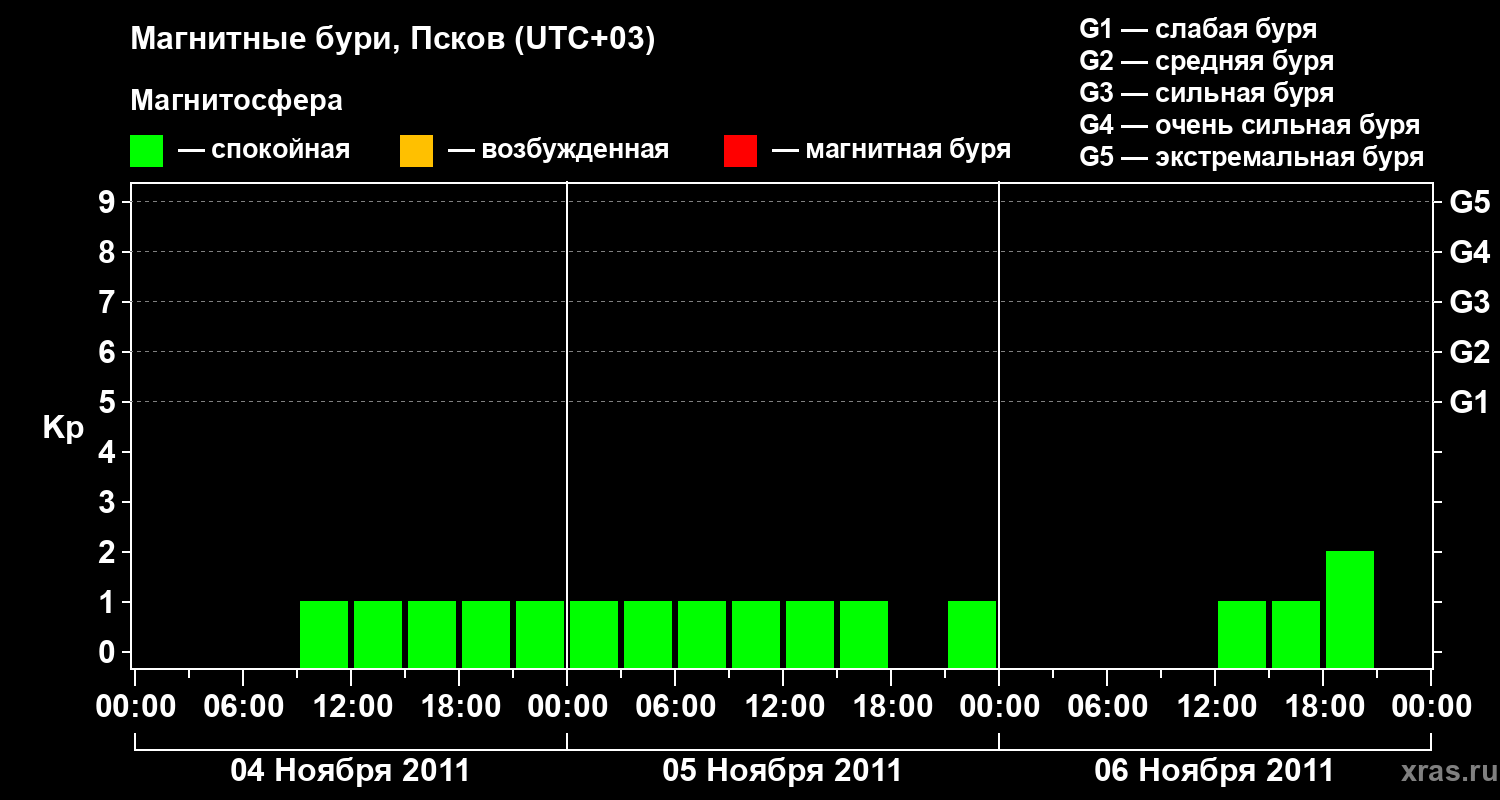The height and width of the screenshot is (800, 1500).
Task: Click the '18:00' time label under 04 Ноября
Action: [459, 707]
